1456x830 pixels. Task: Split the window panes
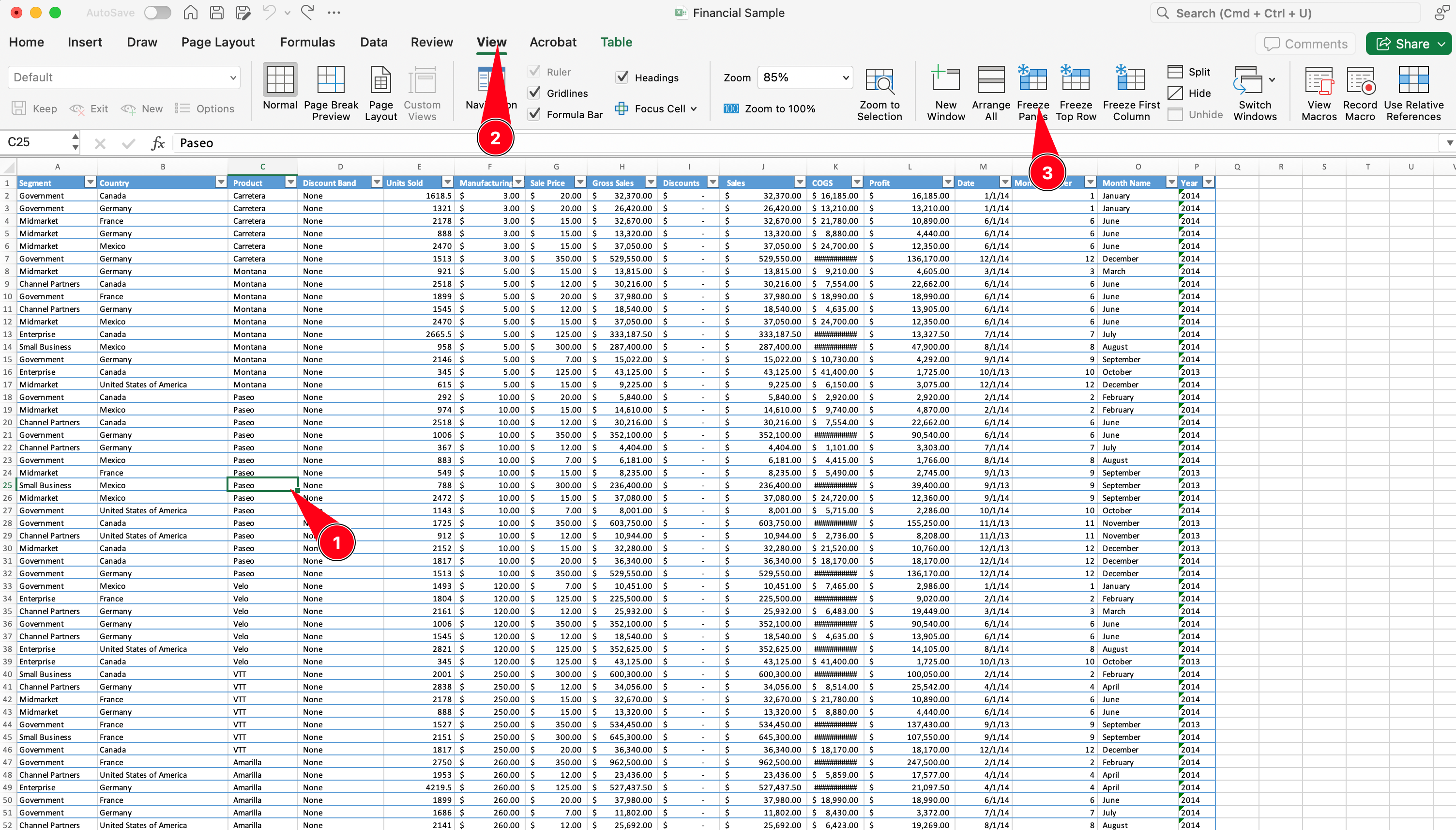click(1189, 72)
